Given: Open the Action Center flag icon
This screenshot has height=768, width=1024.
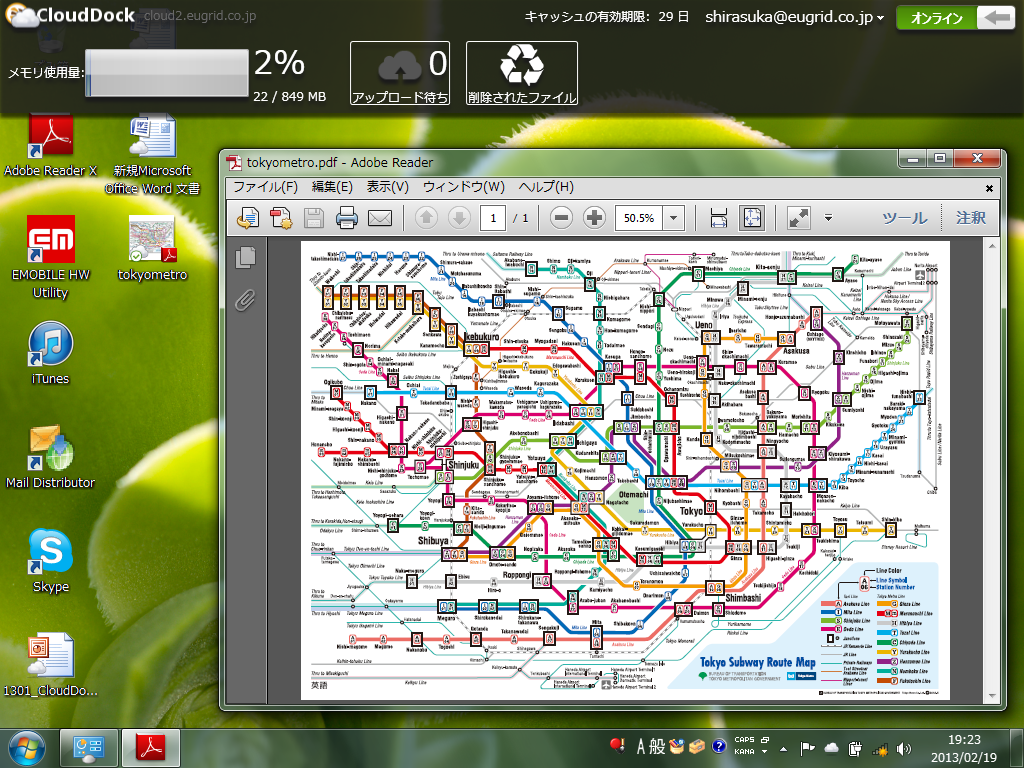Looking at the screenshot, I should 807,748.
